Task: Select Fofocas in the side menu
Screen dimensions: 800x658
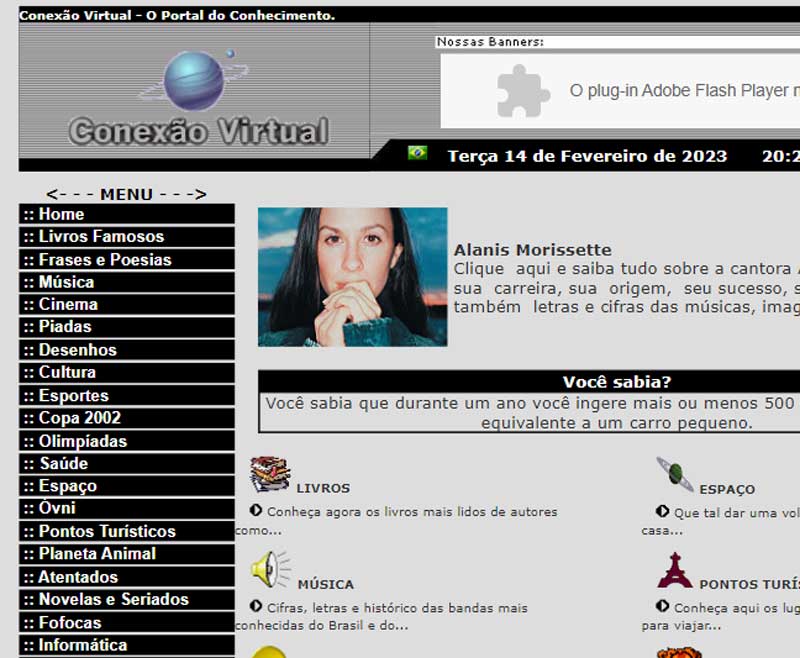Action: pyautogui.click(x=127, y=622)
